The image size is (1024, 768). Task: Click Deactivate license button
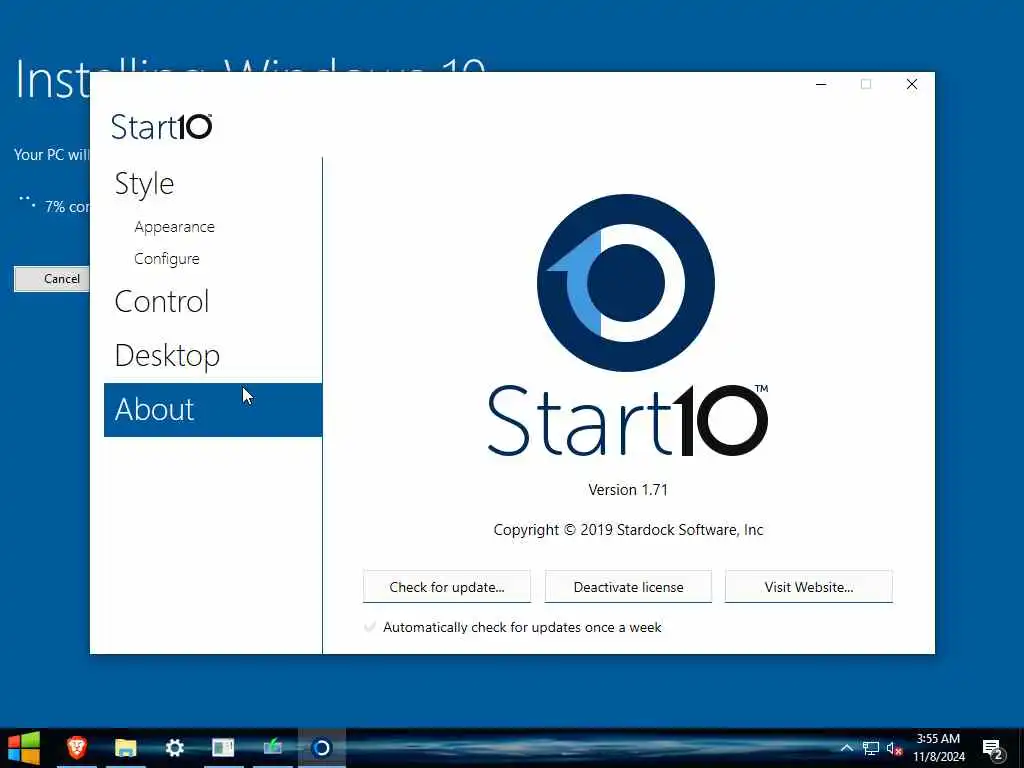pyautogui.click(x=628, y=586)
